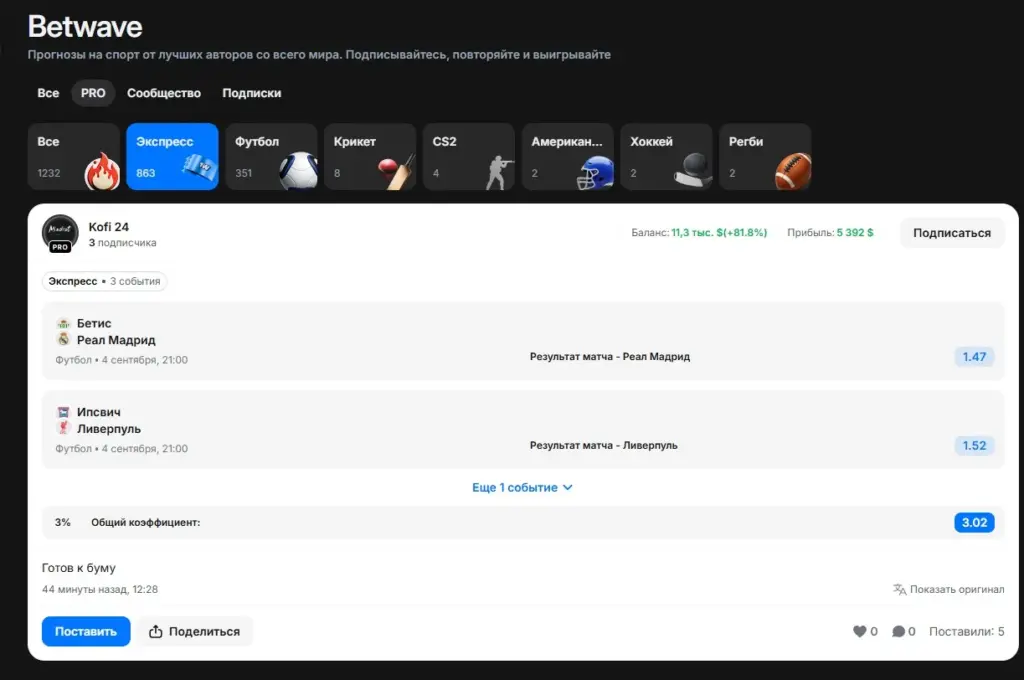Click Результат матча - Ливерпуль text
Image resolution: width=1024 pixels, height=680 pixels.
603,445
